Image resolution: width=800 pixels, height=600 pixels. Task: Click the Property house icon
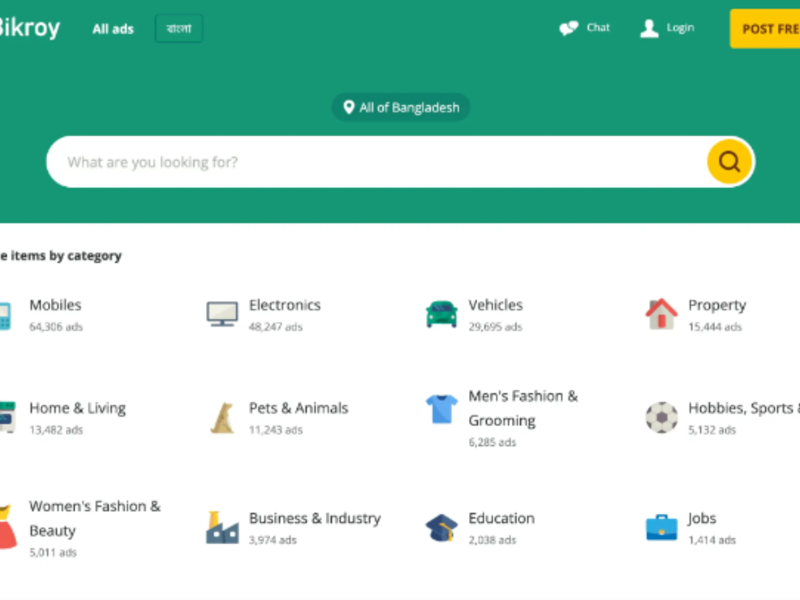(x=661, y=314)
